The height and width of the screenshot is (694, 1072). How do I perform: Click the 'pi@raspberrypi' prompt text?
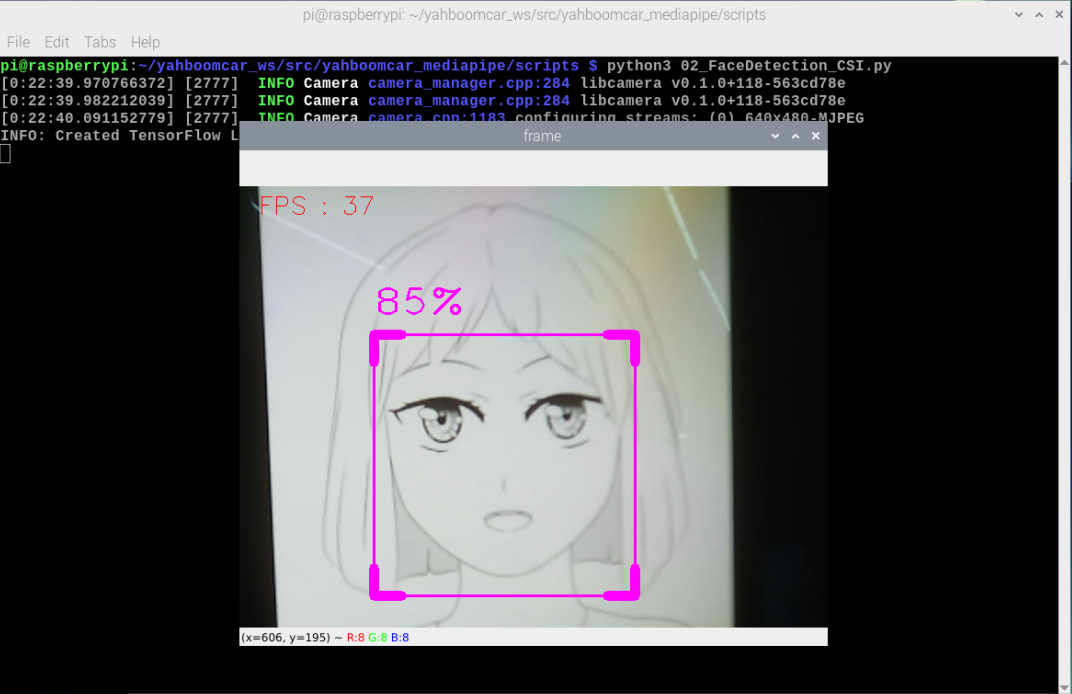(x=64, y=66)
